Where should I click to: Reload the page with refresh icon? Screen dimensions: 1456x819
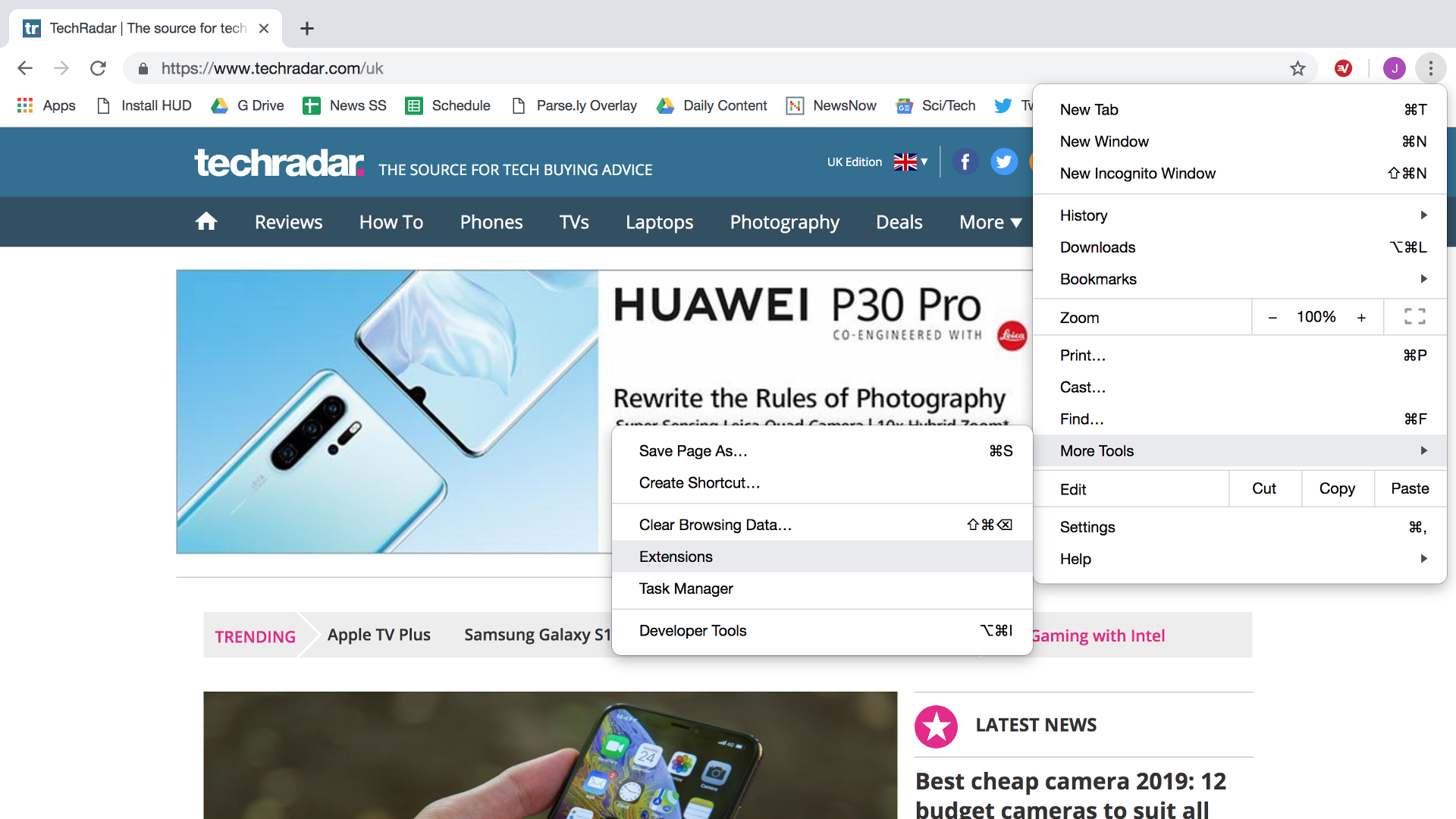point(98,68)
